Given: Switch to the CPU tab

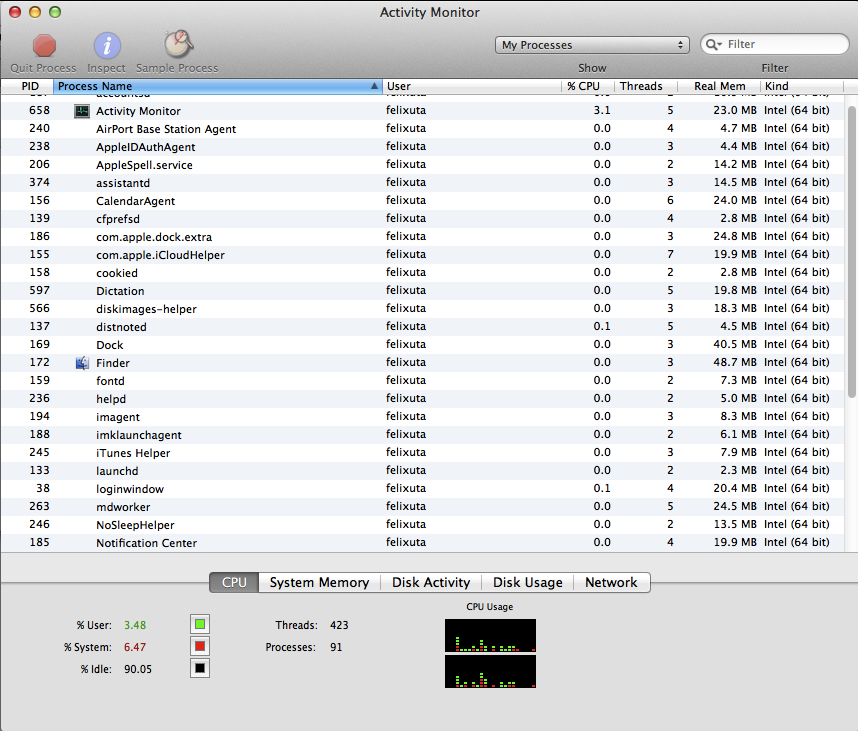Looking at the screenshot, I should [x=234, y=583].
